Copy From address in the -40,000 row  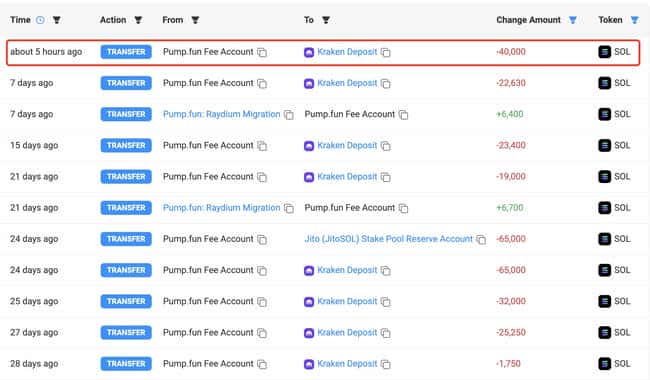tap(262, 52)
